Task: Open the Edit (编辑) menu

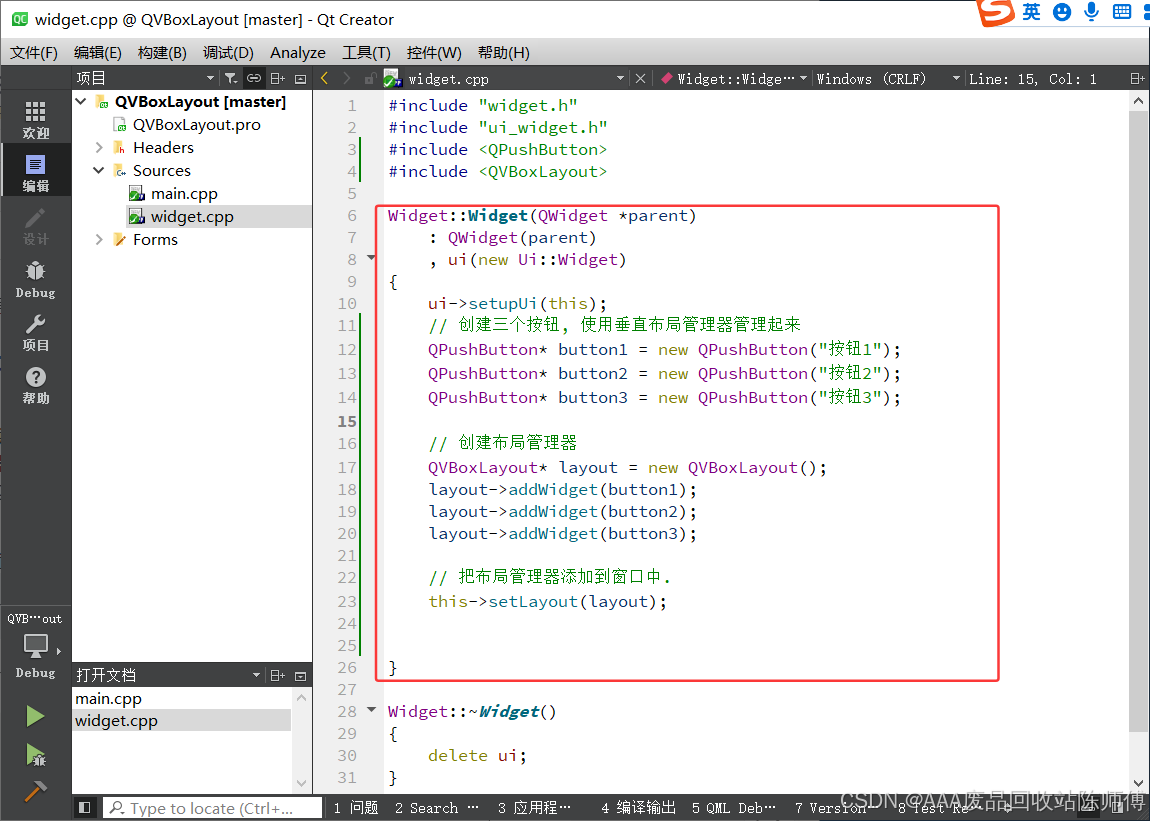Action: click(x=98, y=52)
